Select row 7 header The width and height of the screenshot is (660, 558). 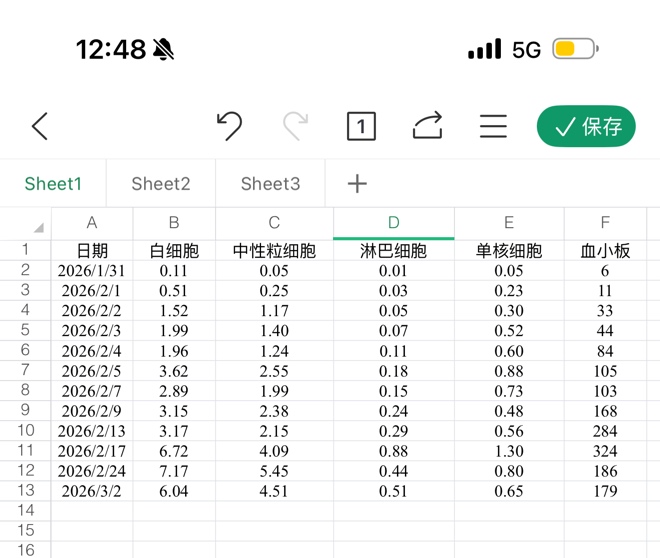click(25, 370)
